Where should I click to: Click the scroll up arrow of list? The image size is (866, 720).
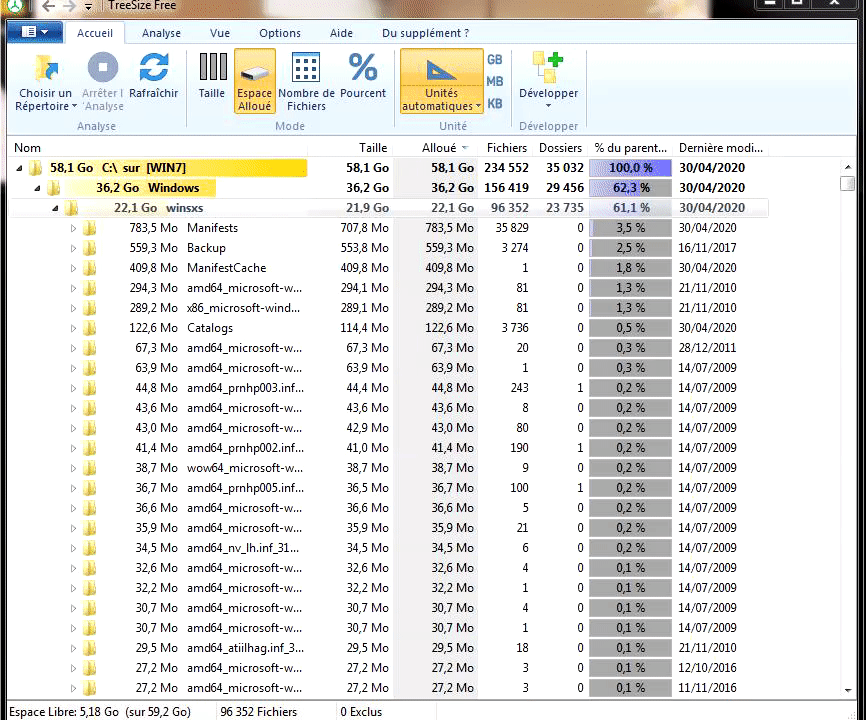click(848, 167)
